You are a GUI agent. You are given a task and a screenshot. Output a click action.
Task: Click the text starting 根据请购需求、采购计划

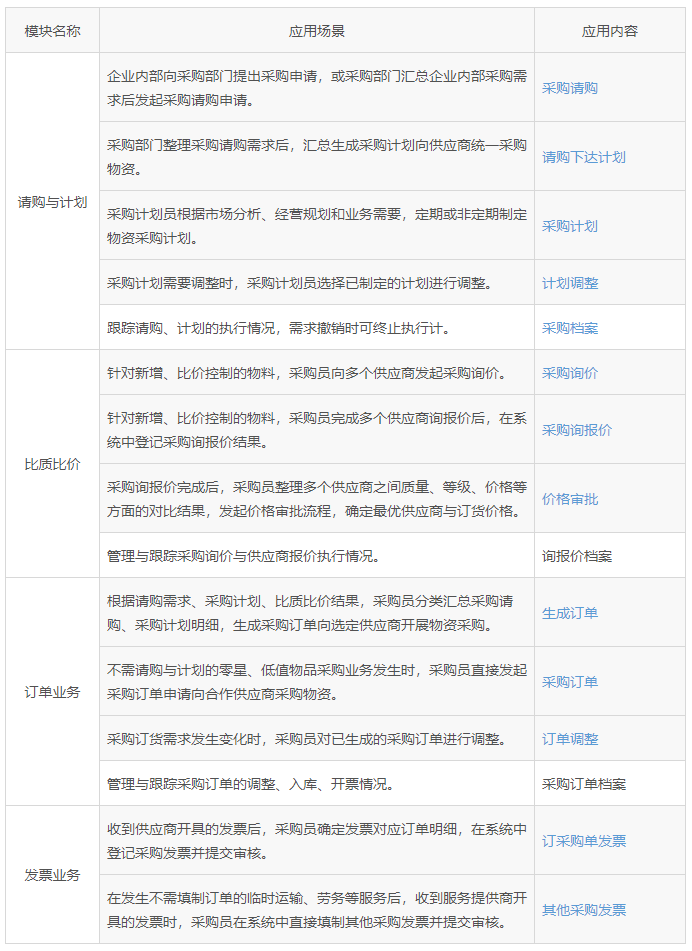pos(310,613)
